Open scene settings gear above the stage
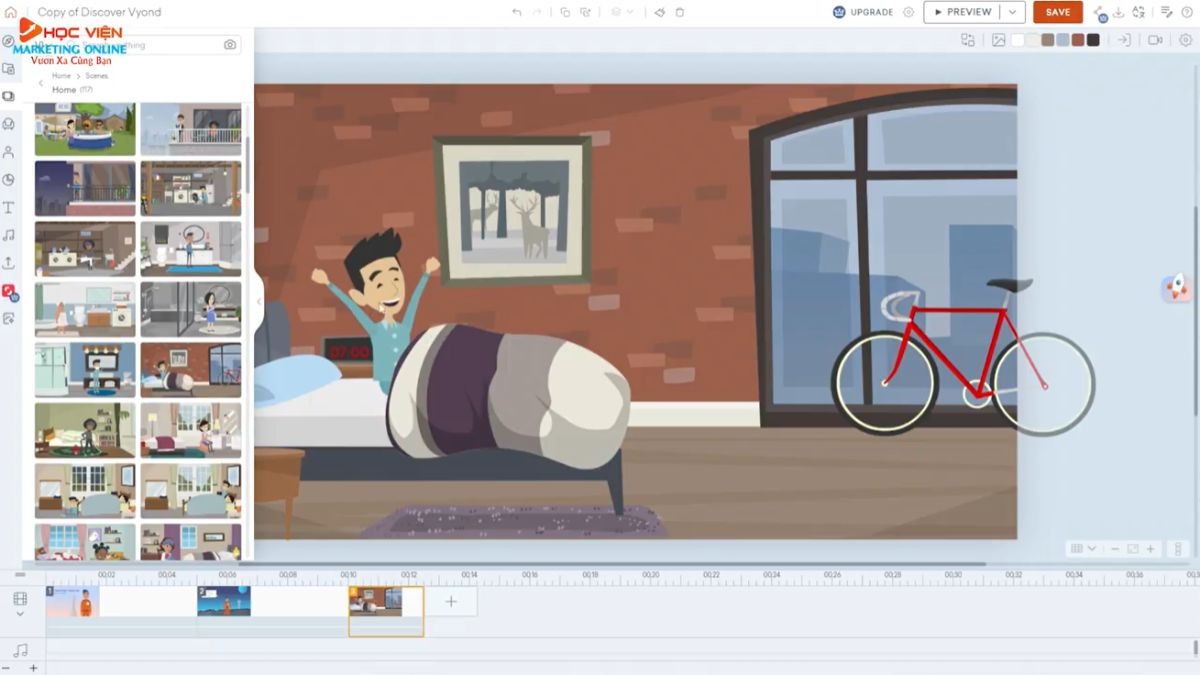1200x675 pixels. (1186, 40)
